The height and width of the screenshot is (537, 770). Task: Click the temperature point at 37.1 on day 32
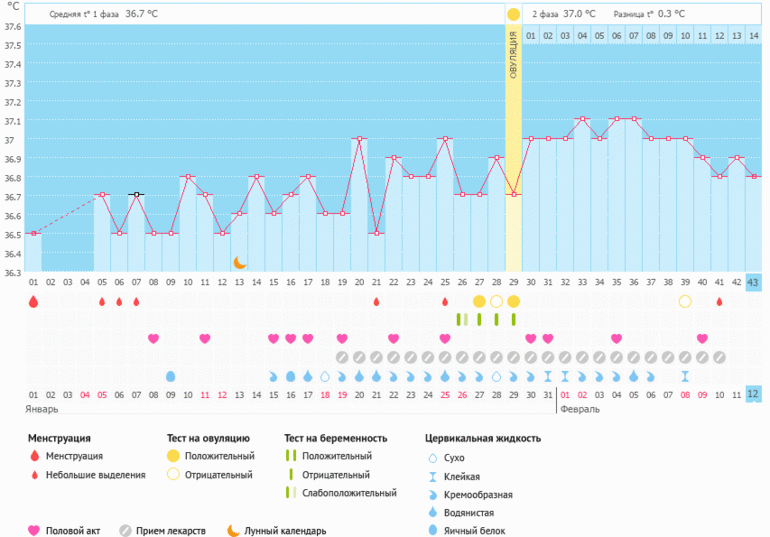[x=582, y=119]
